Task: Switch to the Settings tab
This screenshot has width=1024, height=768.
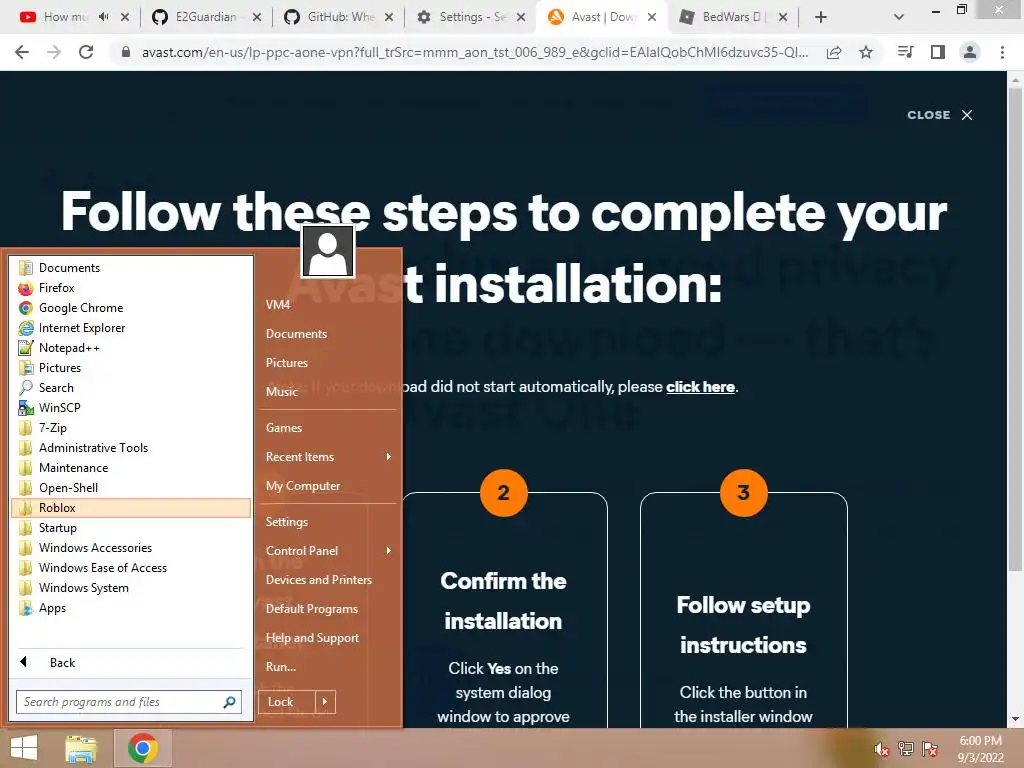Action: [x=471, y=17]
